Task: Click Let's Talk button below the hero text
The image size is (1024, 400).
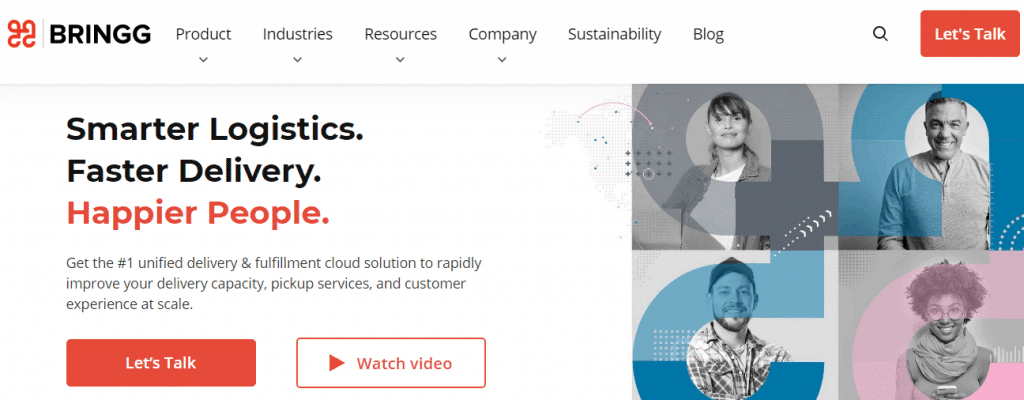Action: [161, 363]
